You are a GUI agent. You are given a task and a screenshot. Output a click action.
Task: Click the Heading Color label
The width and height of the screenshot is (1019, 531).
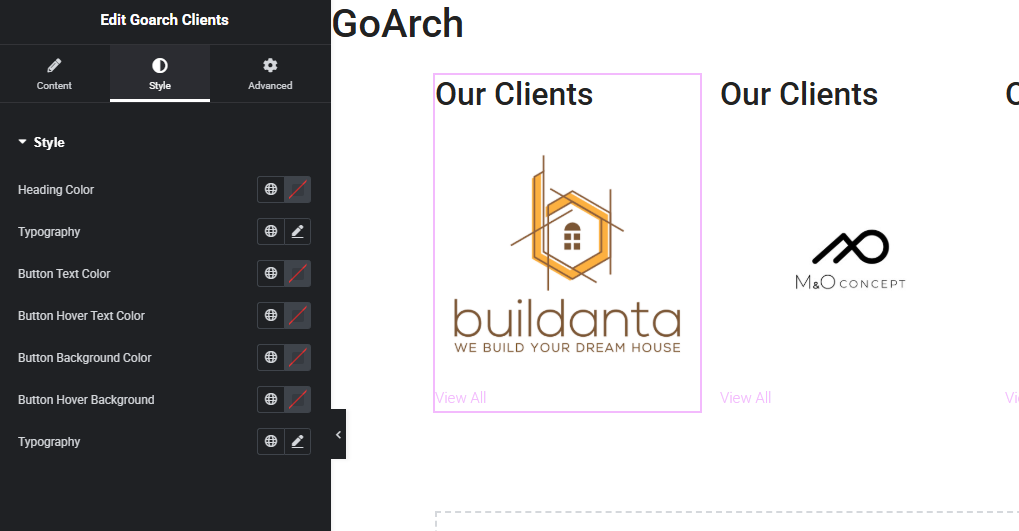[x=56, y=190]
